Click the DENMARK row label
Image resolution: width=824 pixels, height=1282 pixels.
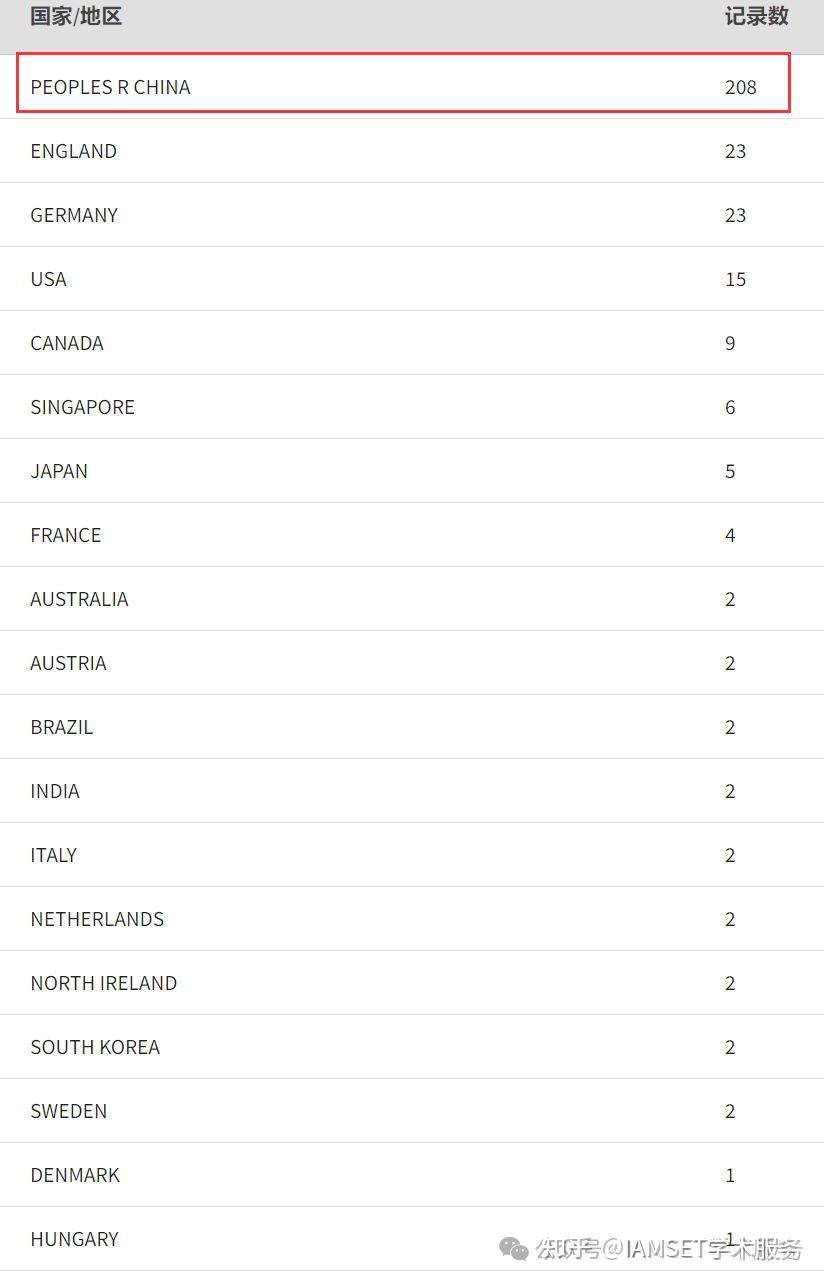click(75, 1175)
